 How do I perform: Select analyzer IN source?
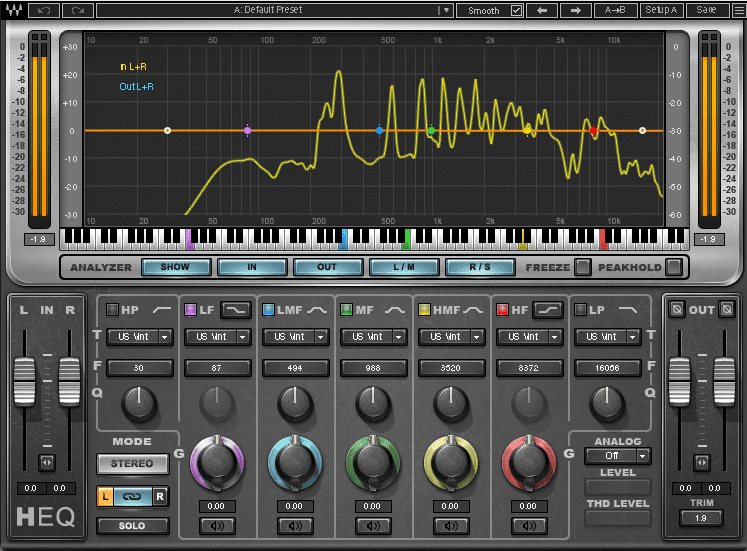click(252, 267)
